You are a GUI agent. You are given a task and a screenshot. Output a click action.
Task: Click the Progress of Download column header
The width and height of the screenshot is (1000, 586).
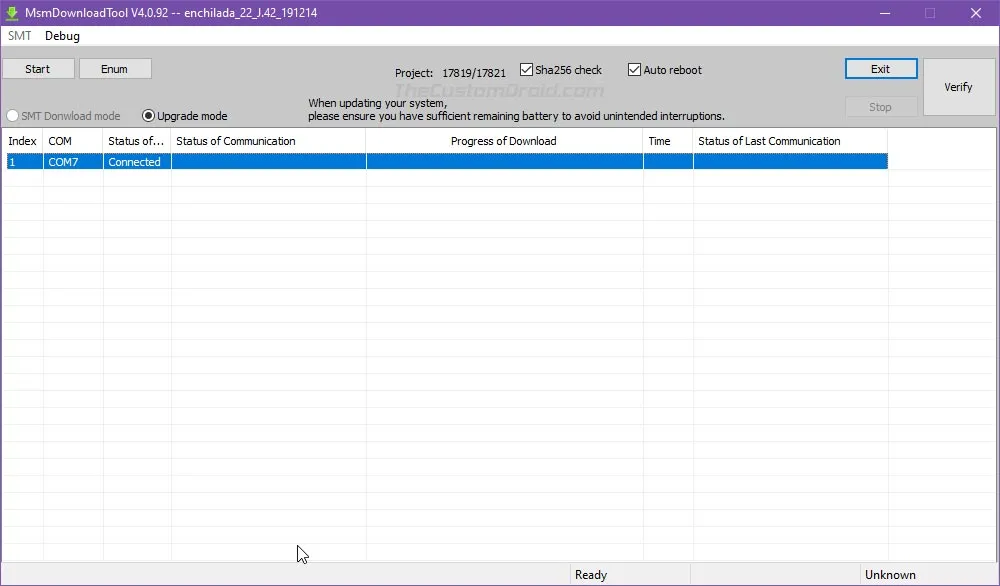click(503, 141)
